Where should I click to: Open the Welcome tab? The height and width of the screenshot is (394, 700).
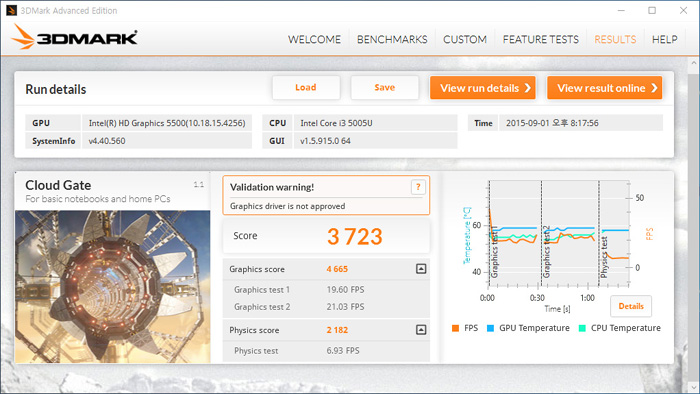(314, 39)
